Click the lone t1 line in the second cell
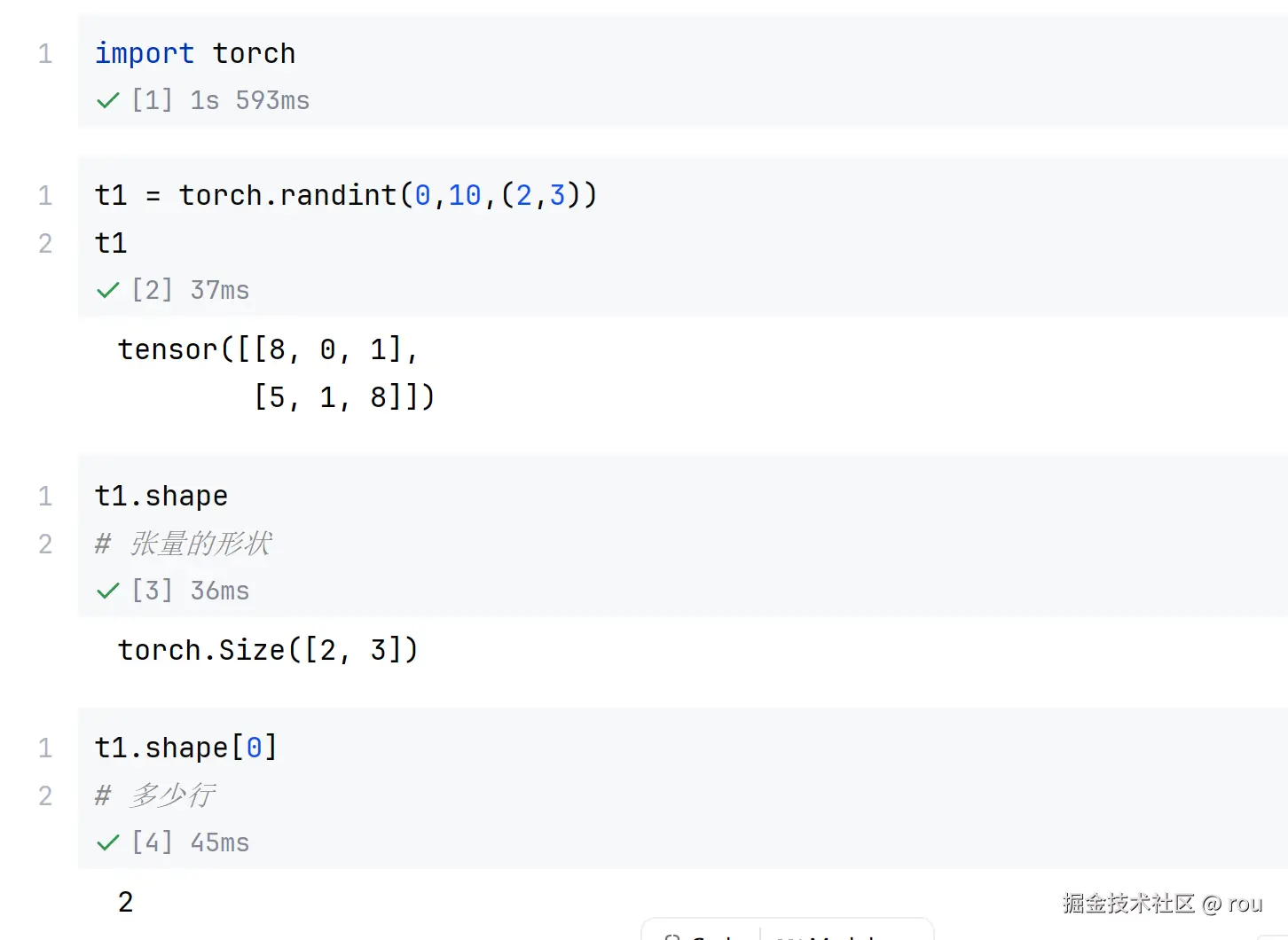 click(111, 243)
